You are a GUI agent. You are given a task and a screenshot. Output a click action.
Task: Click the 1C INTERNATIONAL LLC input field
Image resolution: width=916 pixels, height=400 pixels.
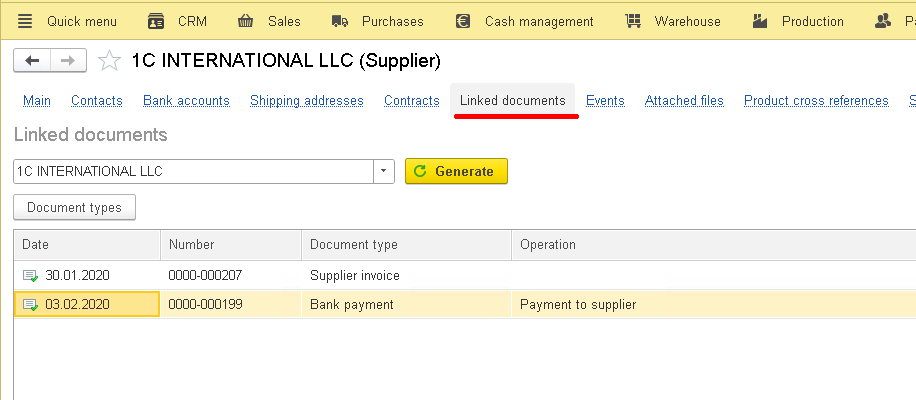(x=192, y=171)
